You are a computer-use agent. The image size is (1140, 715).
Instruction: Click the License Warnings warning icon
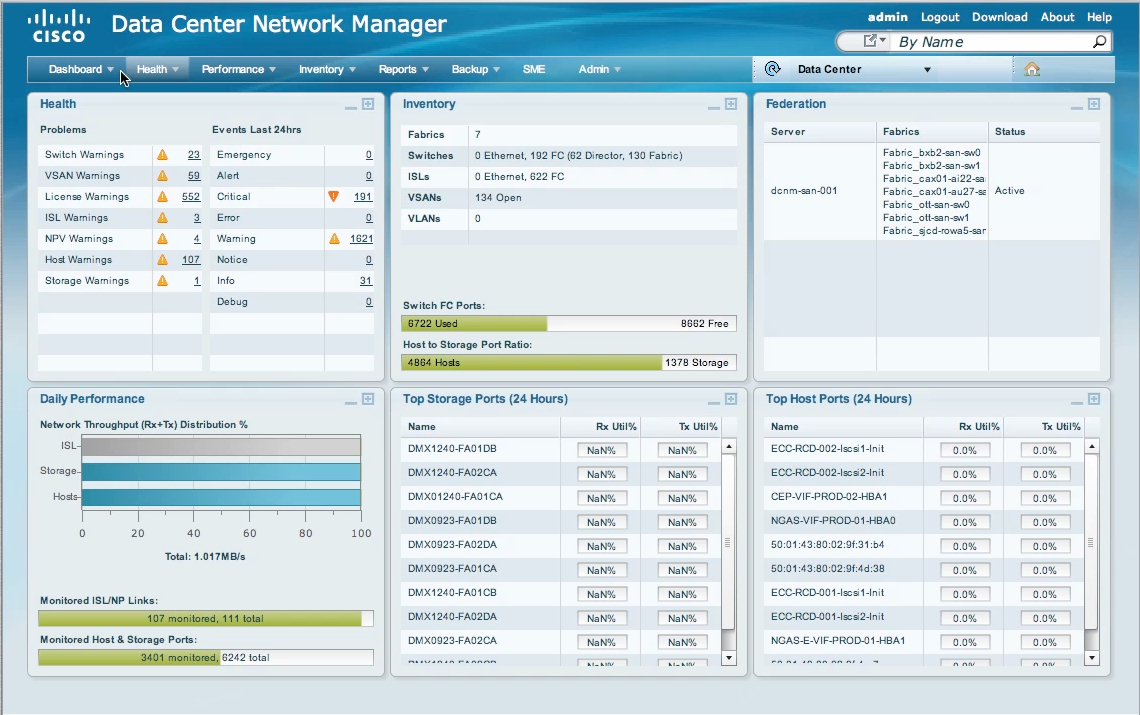click(163, 196)
